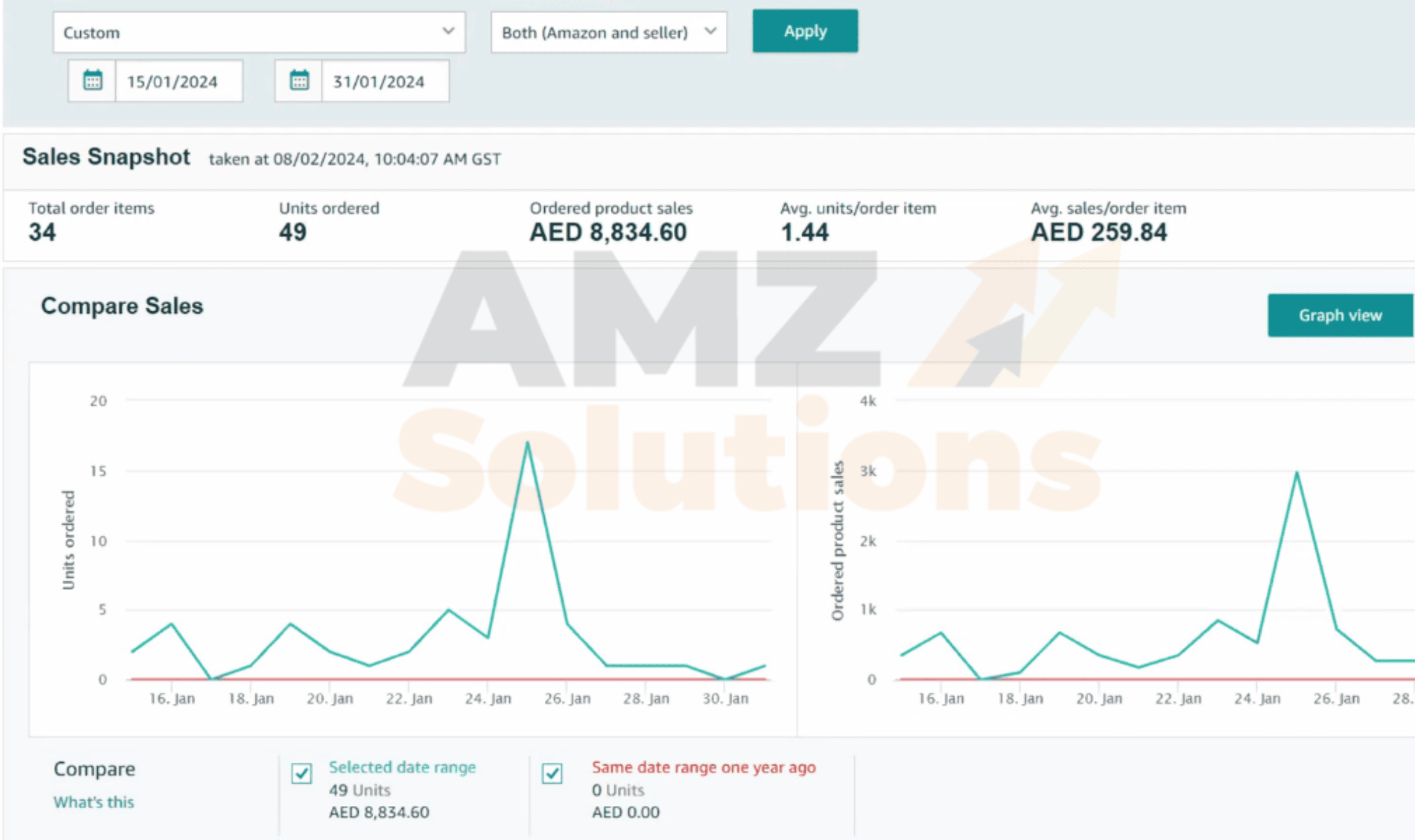Open the start date calendar picker
Image resolution: width=1415 pixels, height=840 pixels.
coord(92,81)
